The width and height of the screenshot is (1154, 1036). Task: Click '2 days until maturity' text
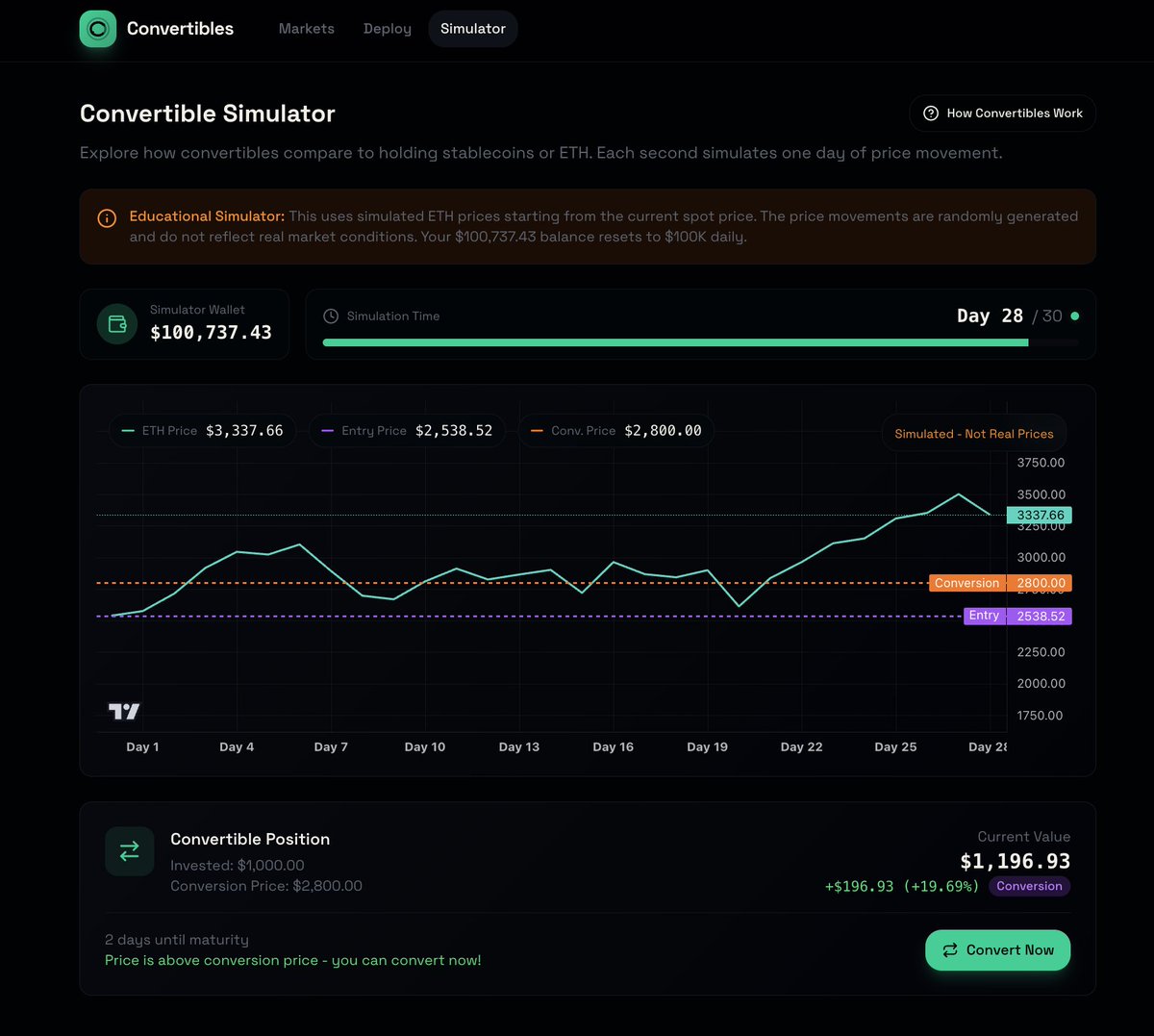click(x=177, y=940)
